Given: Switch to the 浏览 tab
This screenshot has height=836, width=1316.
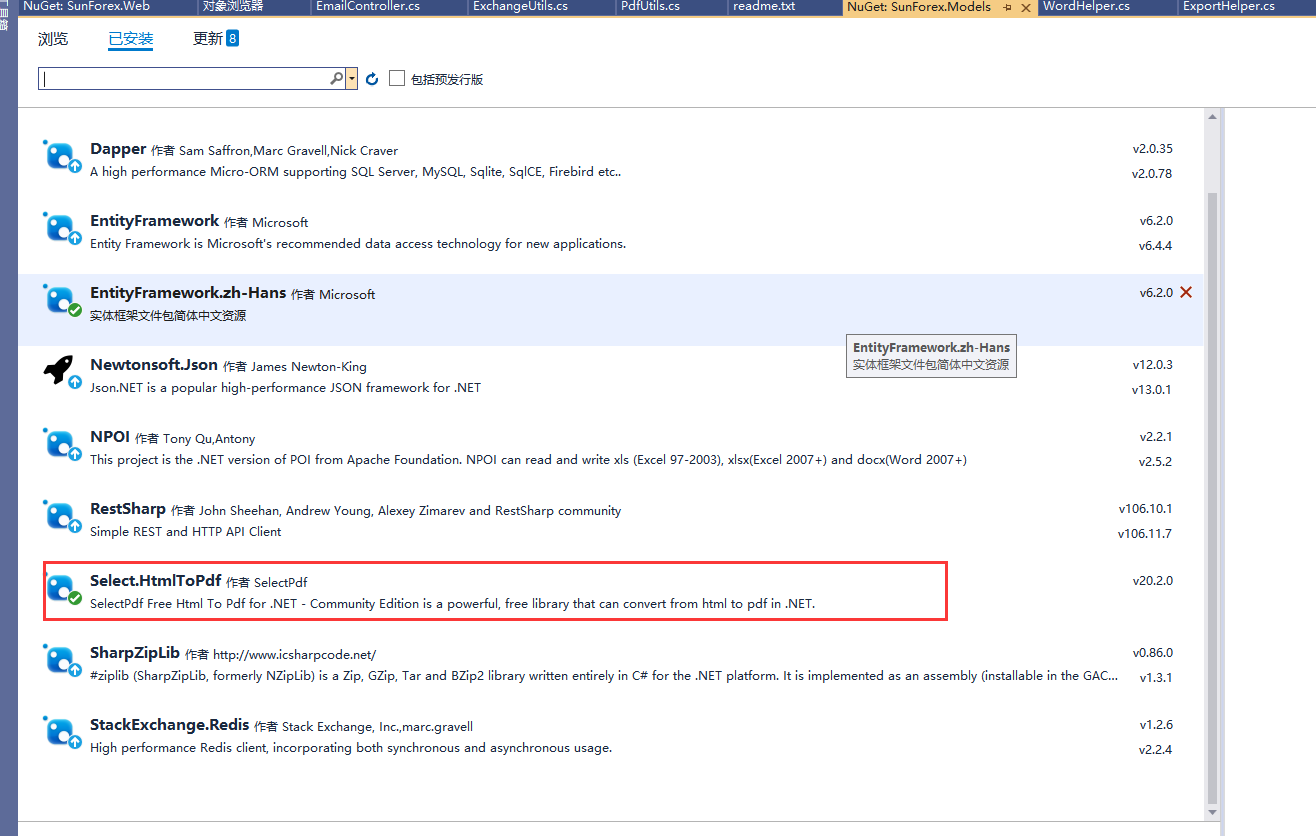Looking at the screenshot, I should [x=53, y=39].
